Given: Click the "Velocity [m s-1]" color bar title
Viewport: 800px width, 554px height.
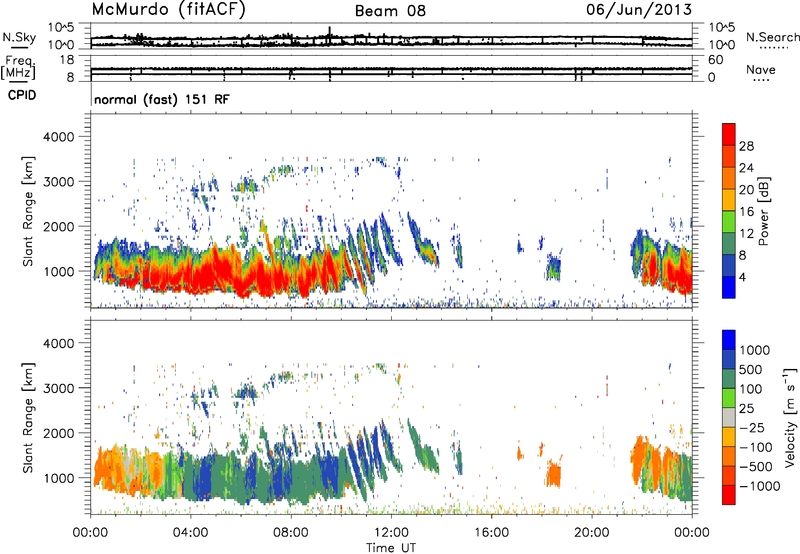Looking at the screenshot, I should pyautogui.click(x=790, y=417).
